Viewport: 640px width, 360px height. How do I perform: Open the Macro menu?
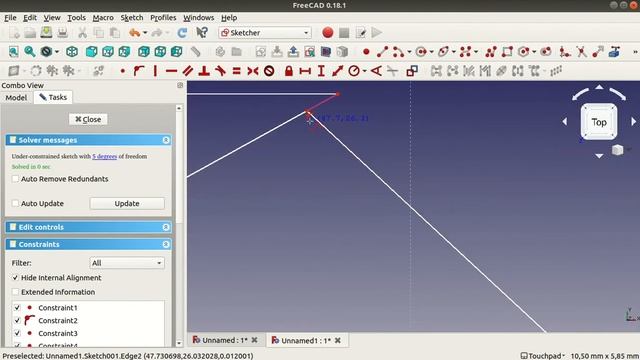pos(103,18)
